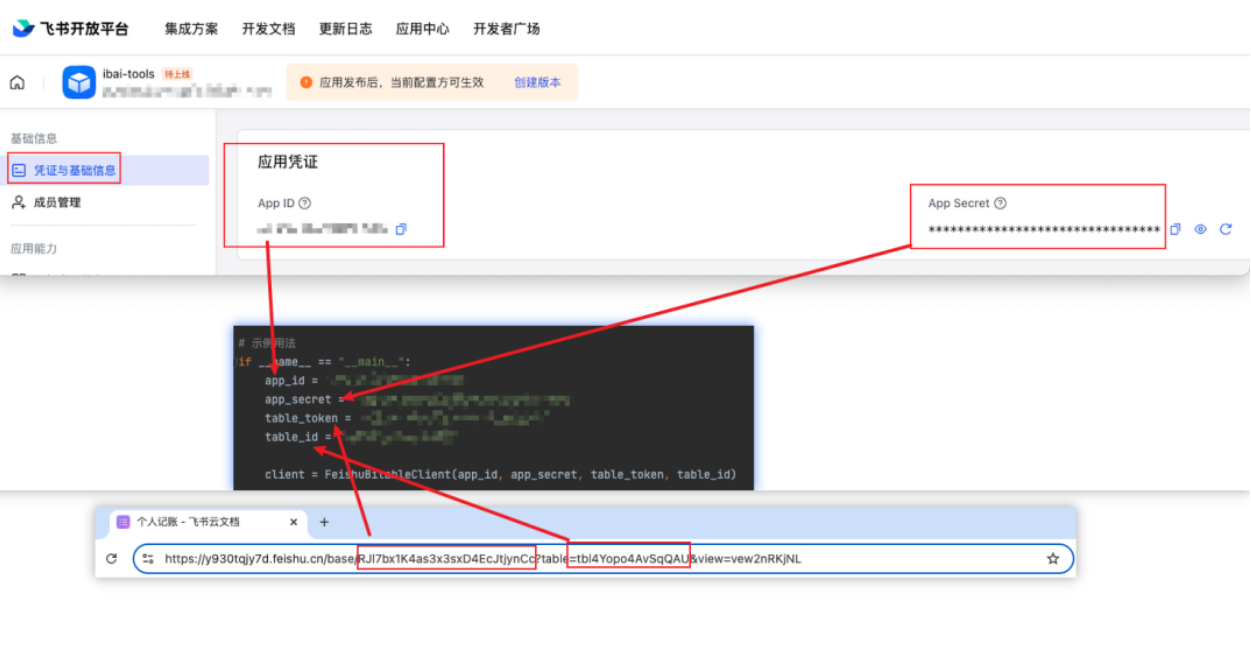Click the ibai-tools app name
The height and width of the screenshot is (653, 1251).
pos(128,74)
